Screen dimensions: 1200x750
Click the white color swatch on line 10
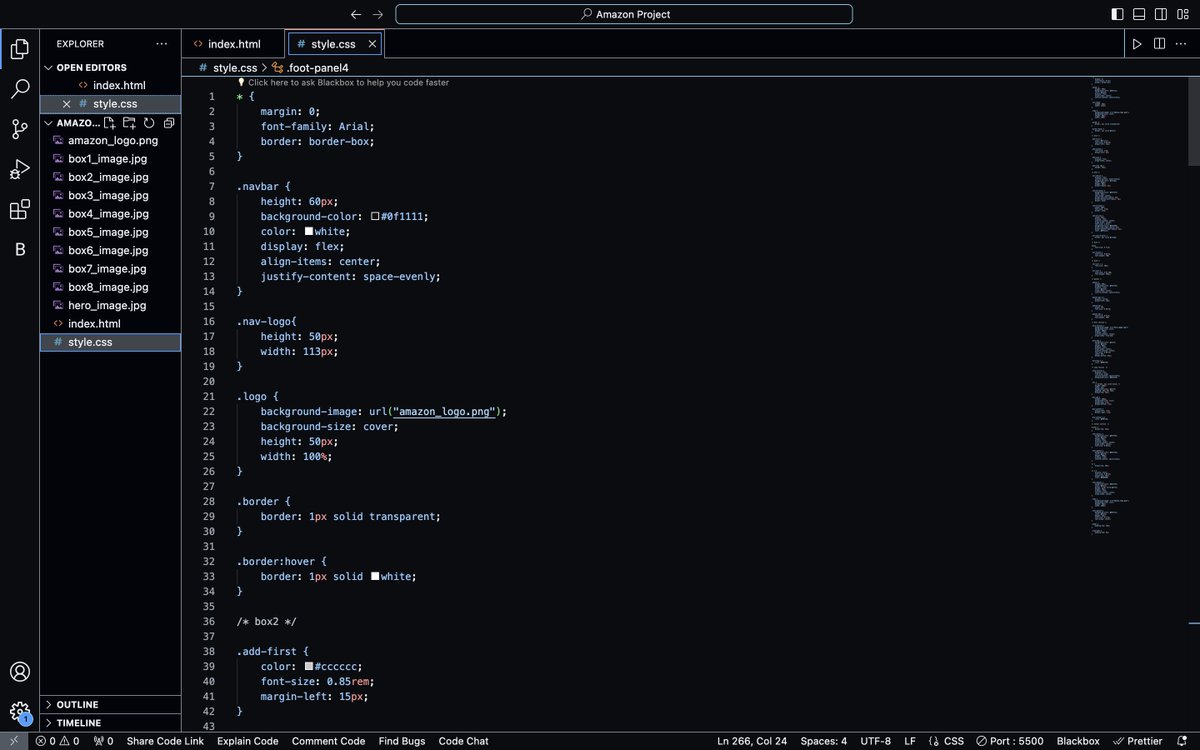pos(309,231)
